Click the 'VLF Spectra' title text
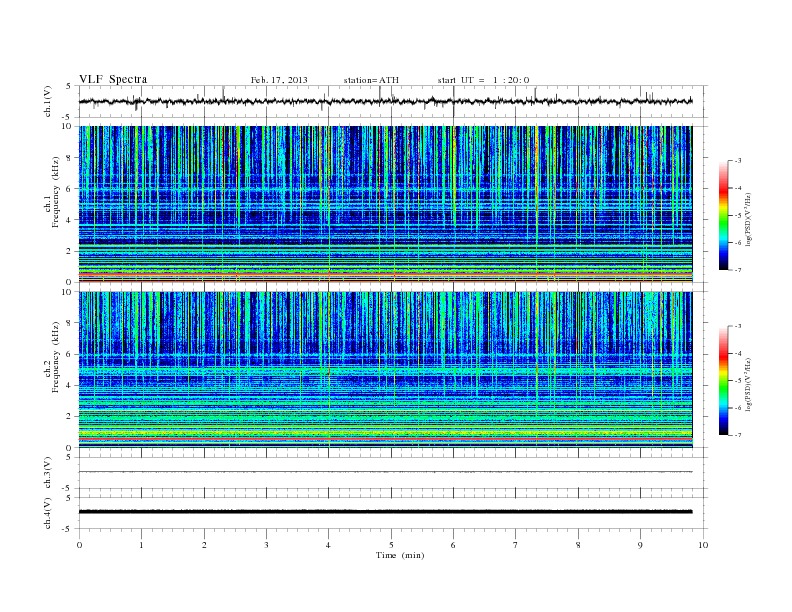 click(113, 79)
